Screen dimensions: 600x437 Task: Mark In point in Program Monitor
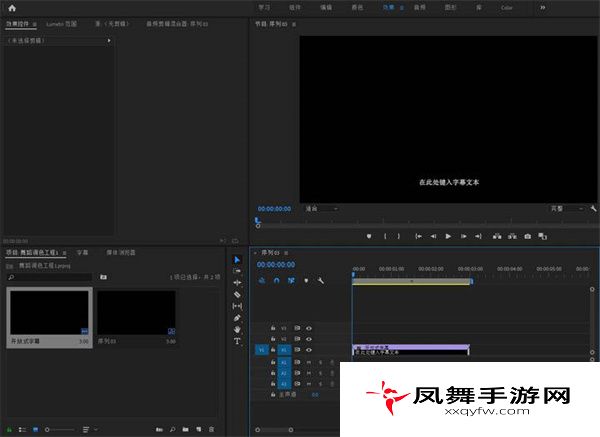pos(385,236)
